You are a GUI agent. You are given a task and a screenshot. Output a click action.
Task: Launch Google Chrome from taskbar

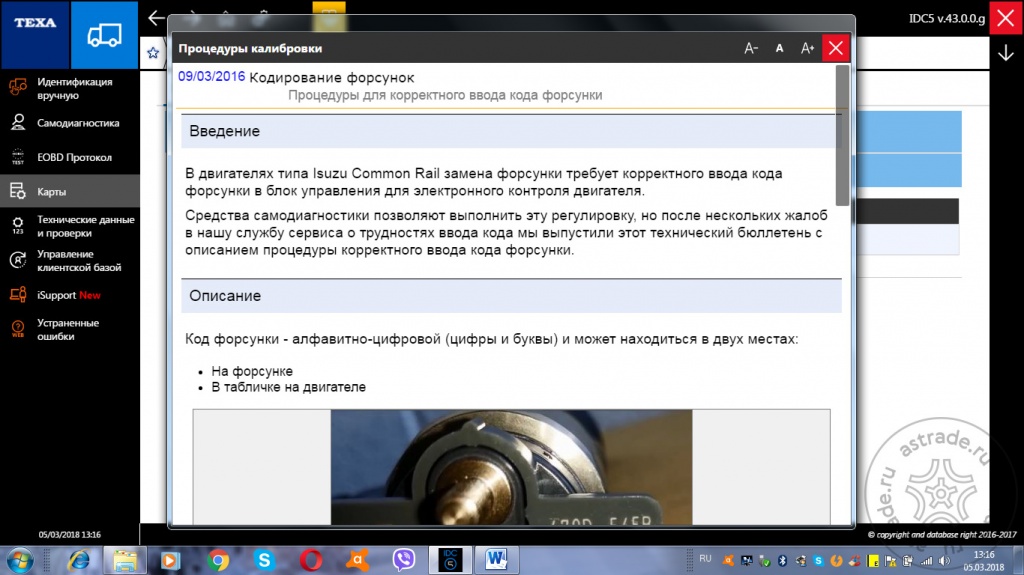point(218,561)
